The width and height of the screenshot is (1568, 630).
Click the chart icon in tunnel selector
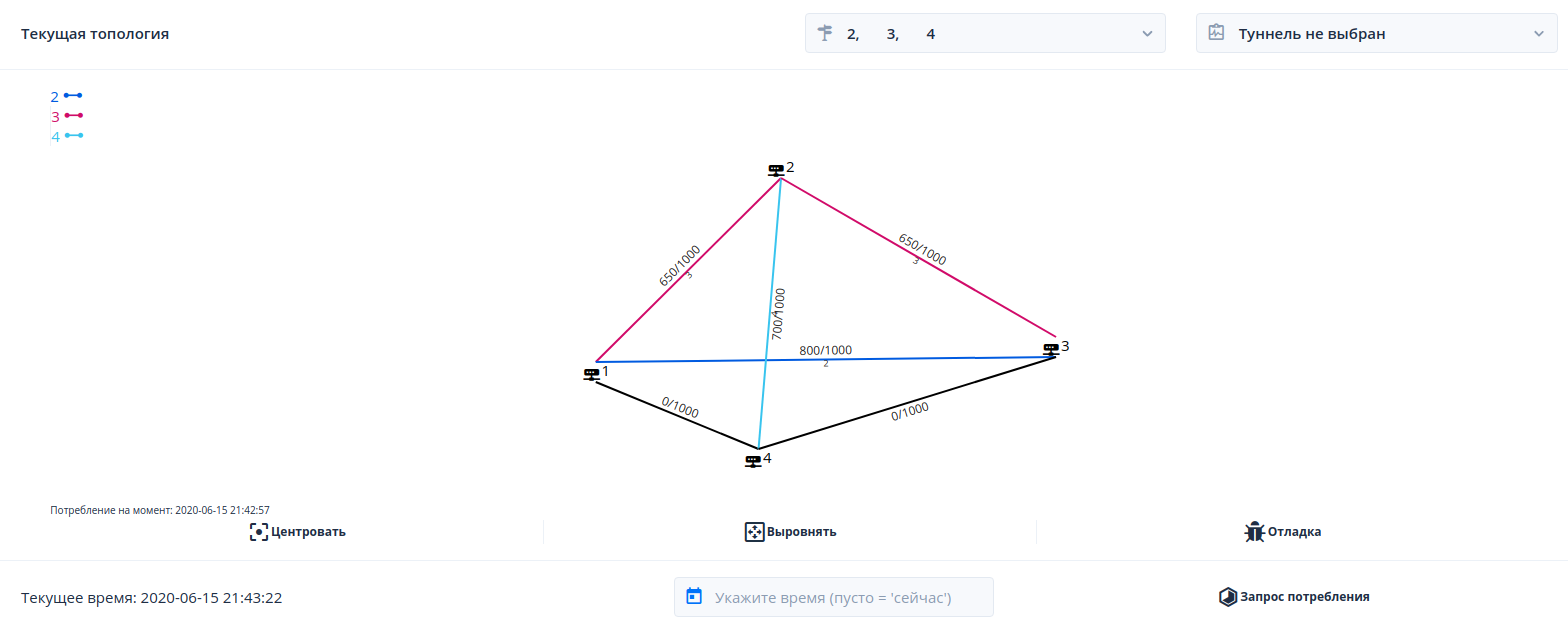(1216, 33)
